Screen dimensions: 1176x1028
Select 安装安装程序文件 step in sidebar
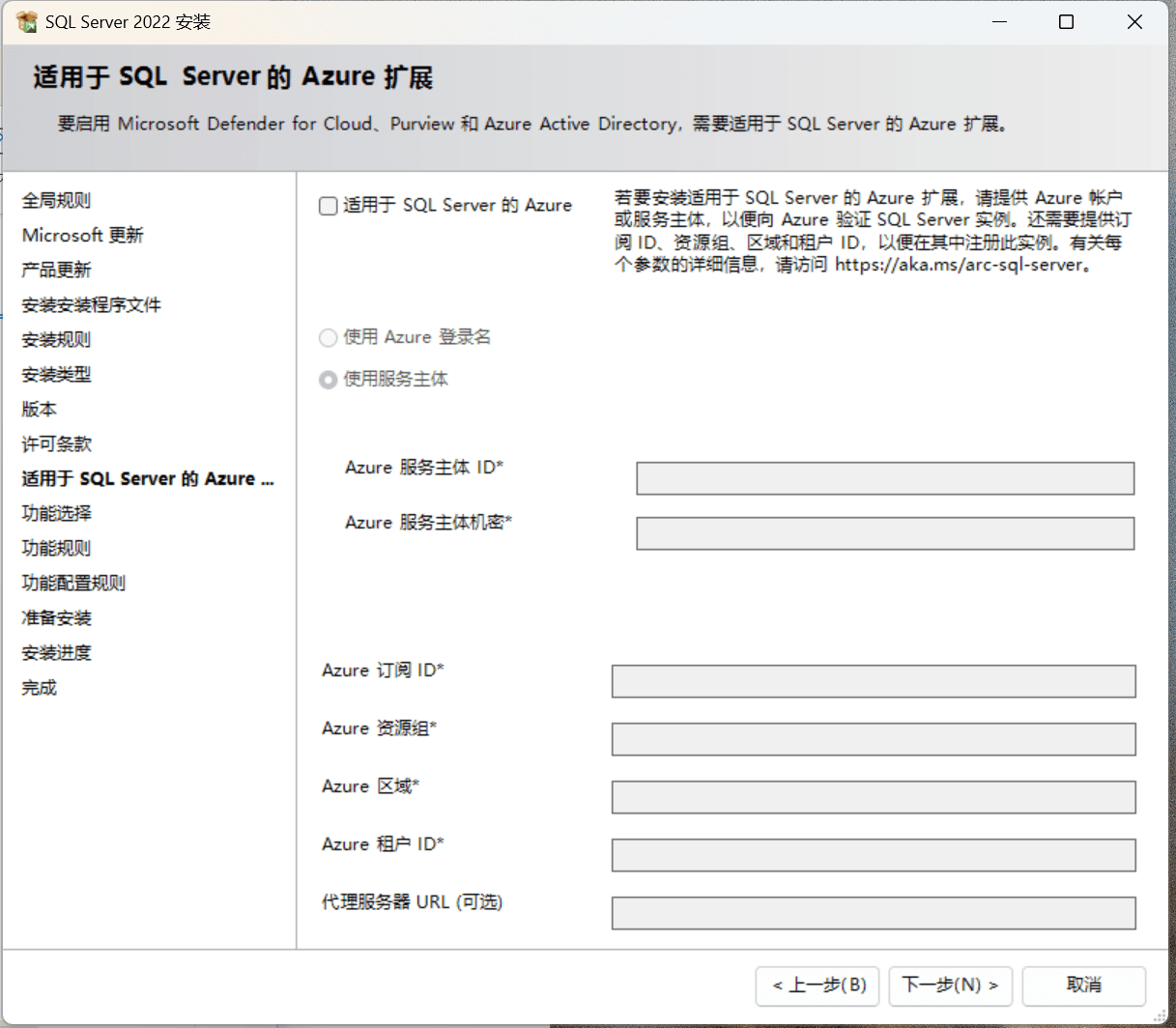pos(91,305)
